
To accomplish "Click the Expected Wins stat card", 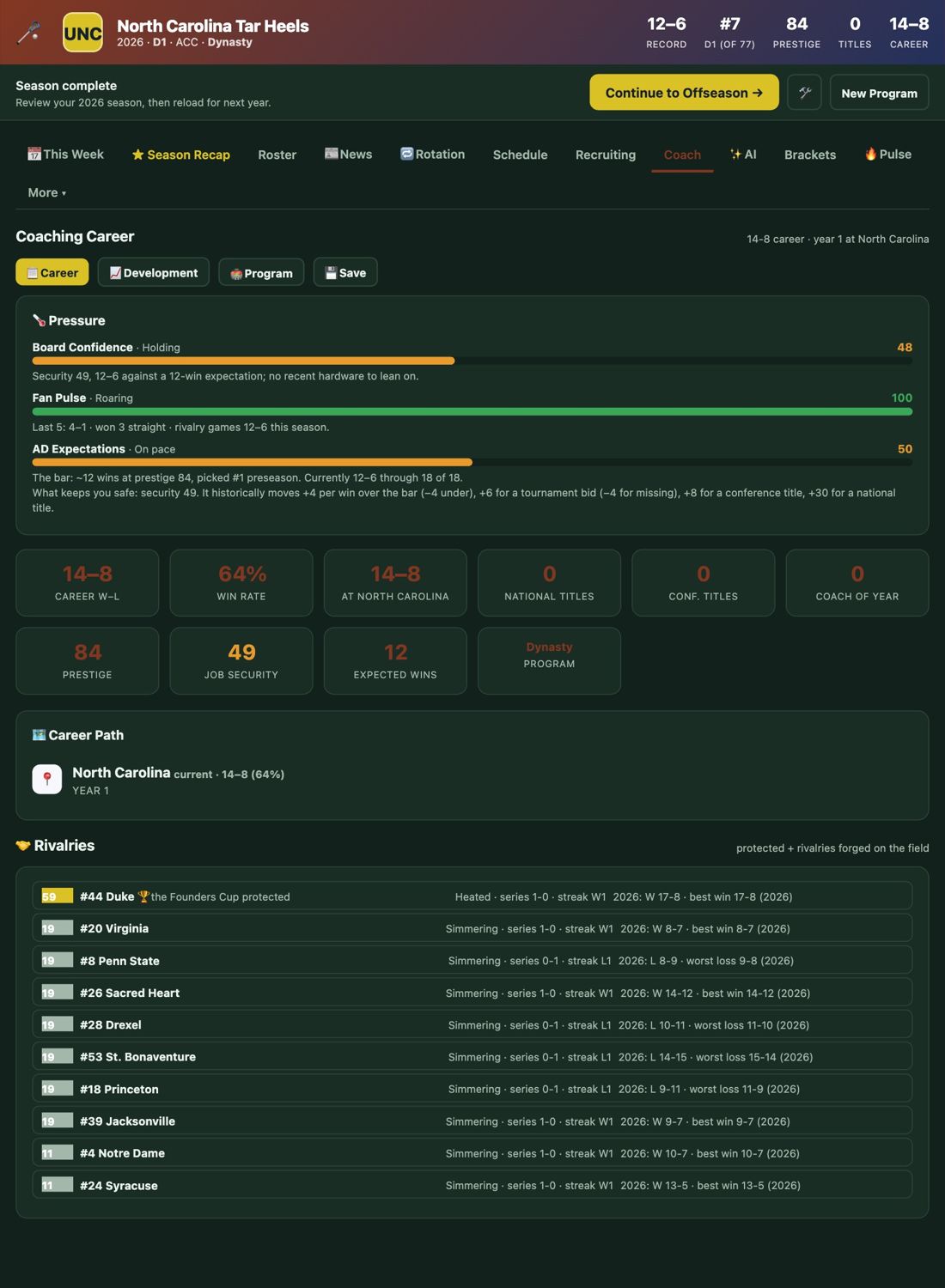I will click(x=395, y=660).
